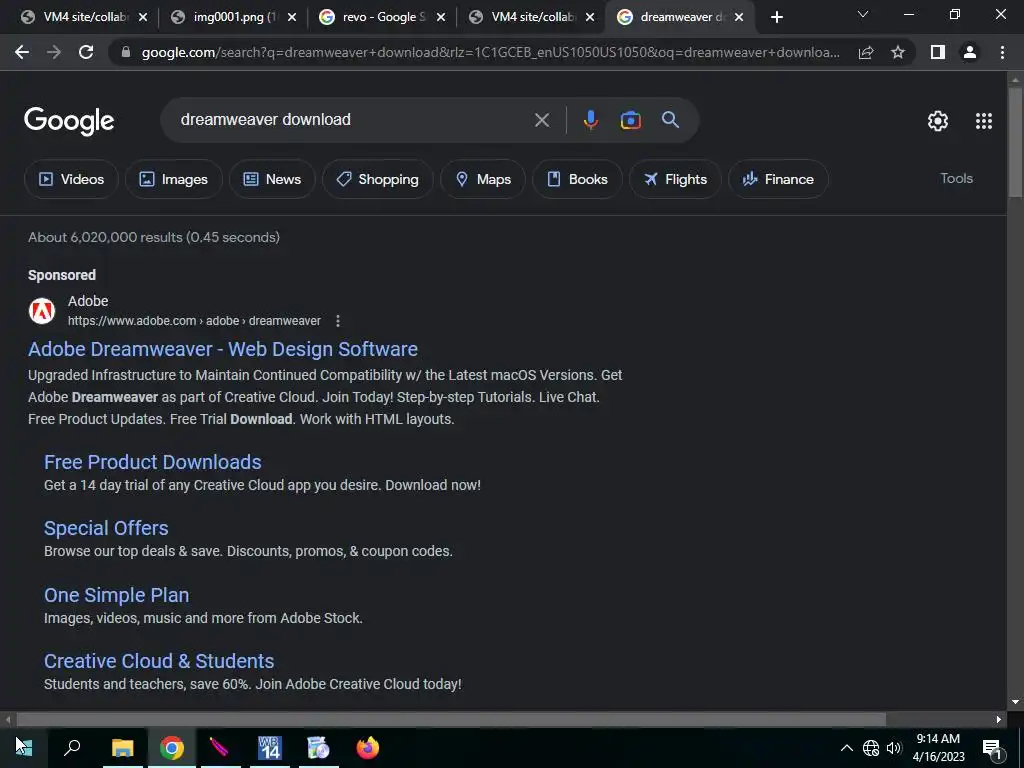Screen dimensions: 1024x768
Task: Filter results by Images
Action: [x=174, y=179]
